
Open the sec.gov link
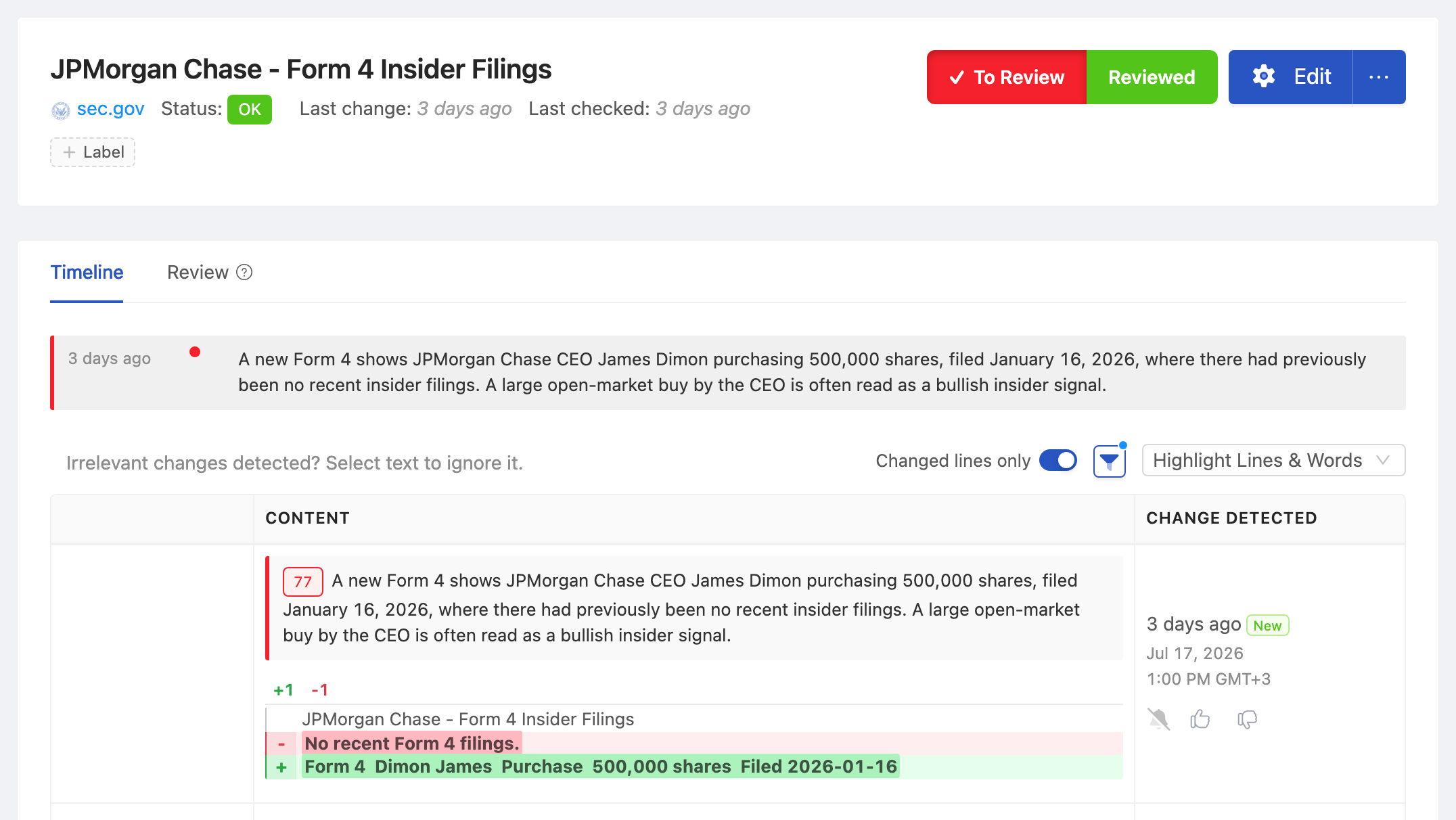pos(110,109)
